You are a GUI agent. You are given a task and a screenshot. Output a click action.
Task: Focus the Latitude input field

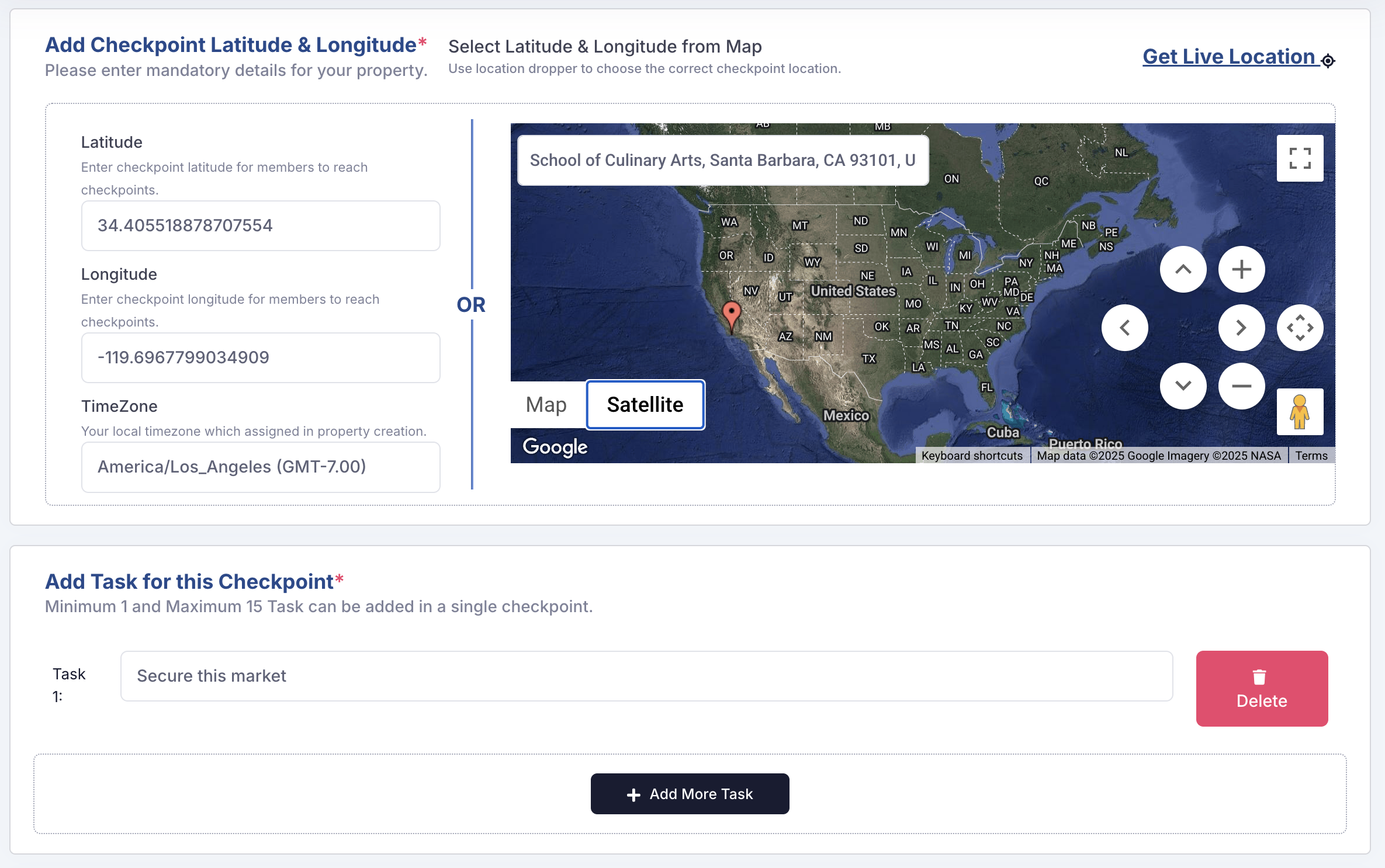tap(261, 225)
